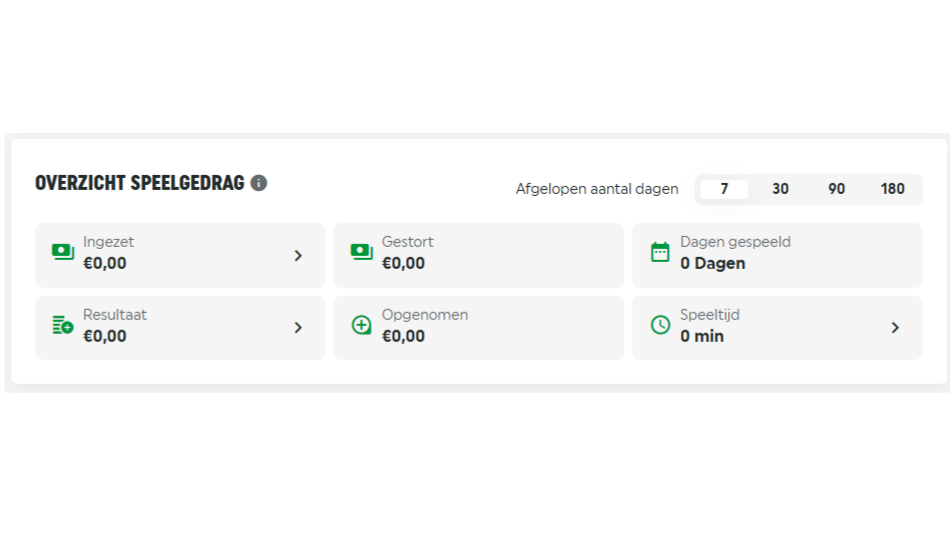
Task: Open Resultaat details via chevron arrow
Action: pyautogui.click(x=298, y=327)
